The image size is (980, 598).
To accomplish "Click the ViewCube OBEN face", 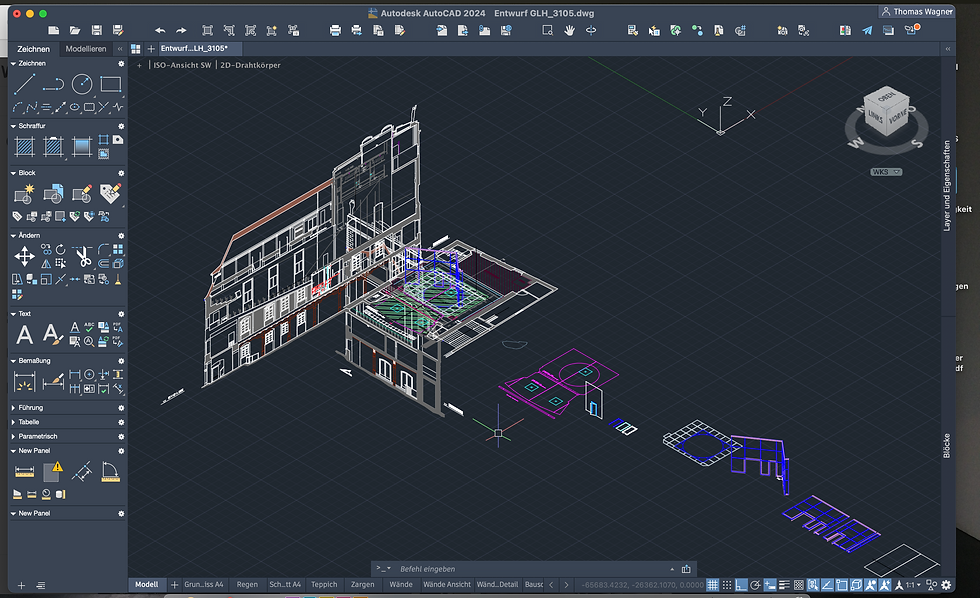I will tap(886, 97).
